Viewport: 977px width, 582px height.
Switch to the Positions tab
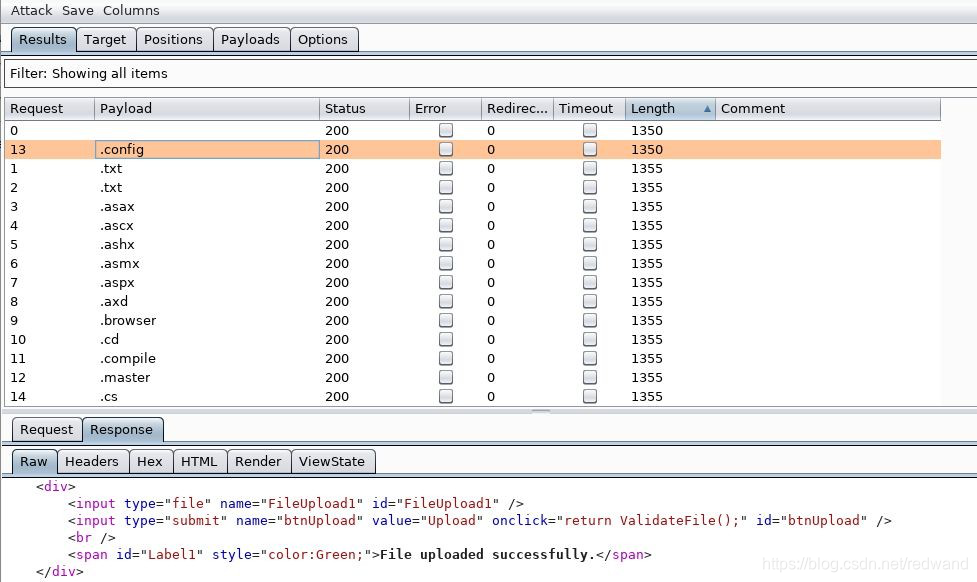click(x=173, y=40)
